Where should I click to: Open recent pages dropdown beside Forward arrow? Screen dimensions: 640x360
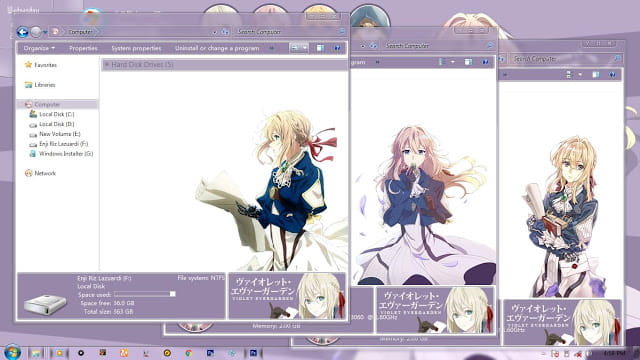[45, 32]
